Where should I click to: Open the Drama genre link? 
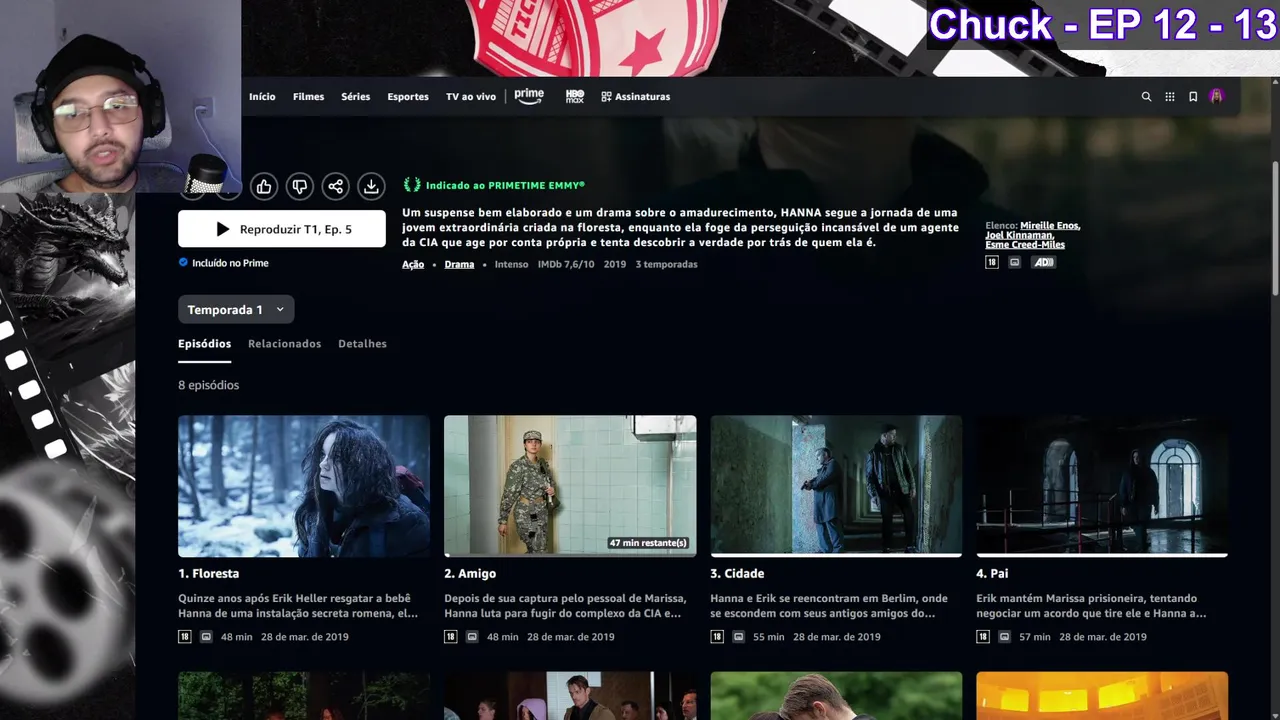(x=459, y=265)
